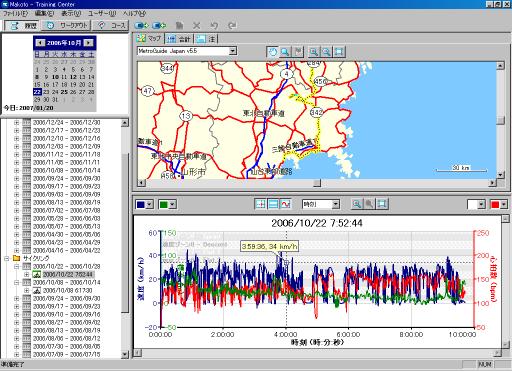Viewport: 512px width, 371px height.
Task: Click the map zoom in button
Action: point(314,52)
